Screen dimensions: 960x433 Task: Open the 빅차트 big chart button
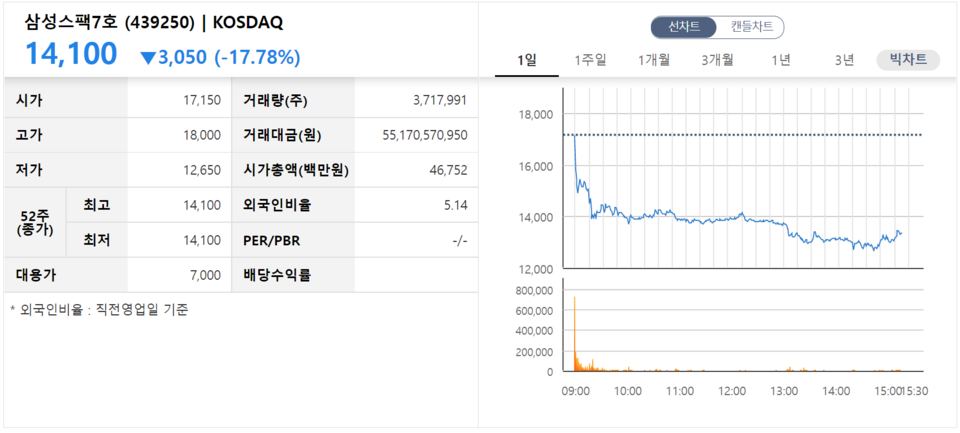(908, 60)
